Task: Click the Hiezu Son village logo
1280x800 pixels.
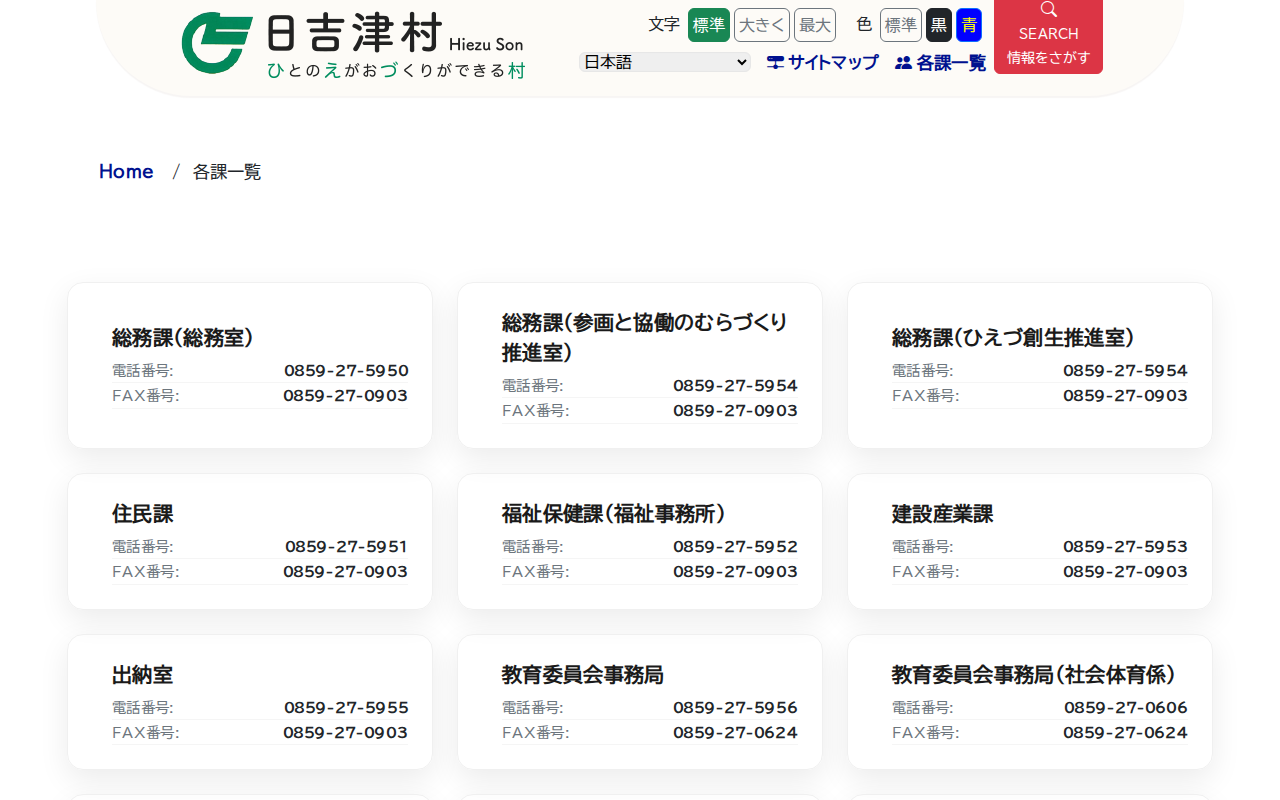Action: (x=352, y=44)
